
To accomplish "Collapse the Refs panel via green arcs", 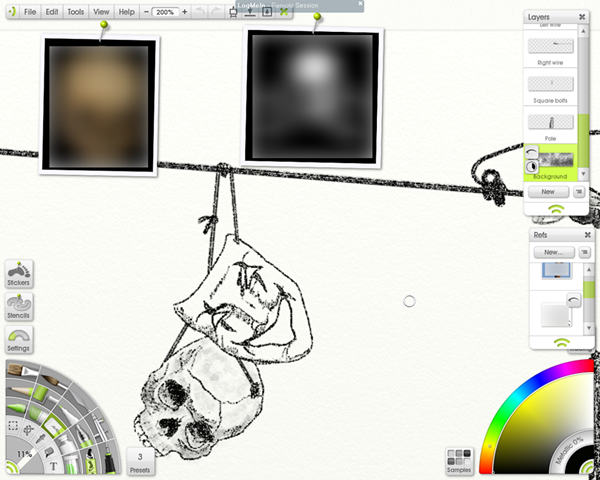I will [x=561, y=343].
